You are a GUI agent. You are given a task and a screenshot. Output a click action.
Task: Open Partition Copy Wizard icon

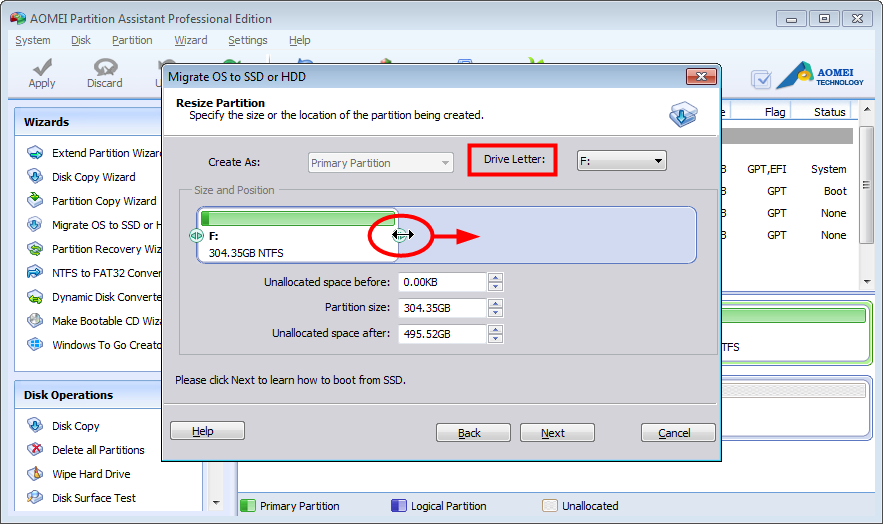(35, 200)
